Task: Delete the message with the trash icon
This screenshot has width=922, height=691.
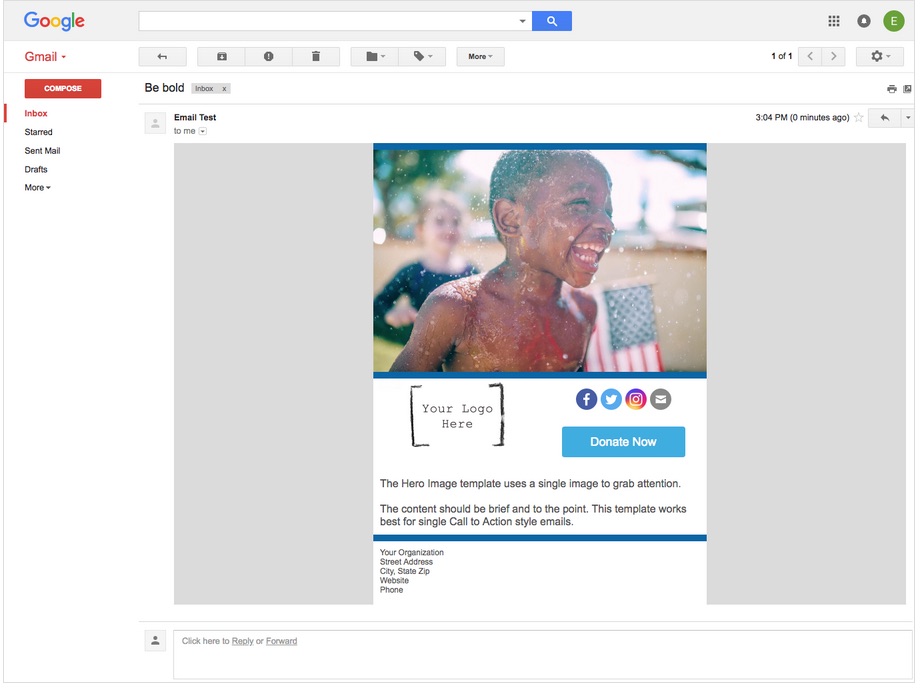Action: click(x=316, y=56)
